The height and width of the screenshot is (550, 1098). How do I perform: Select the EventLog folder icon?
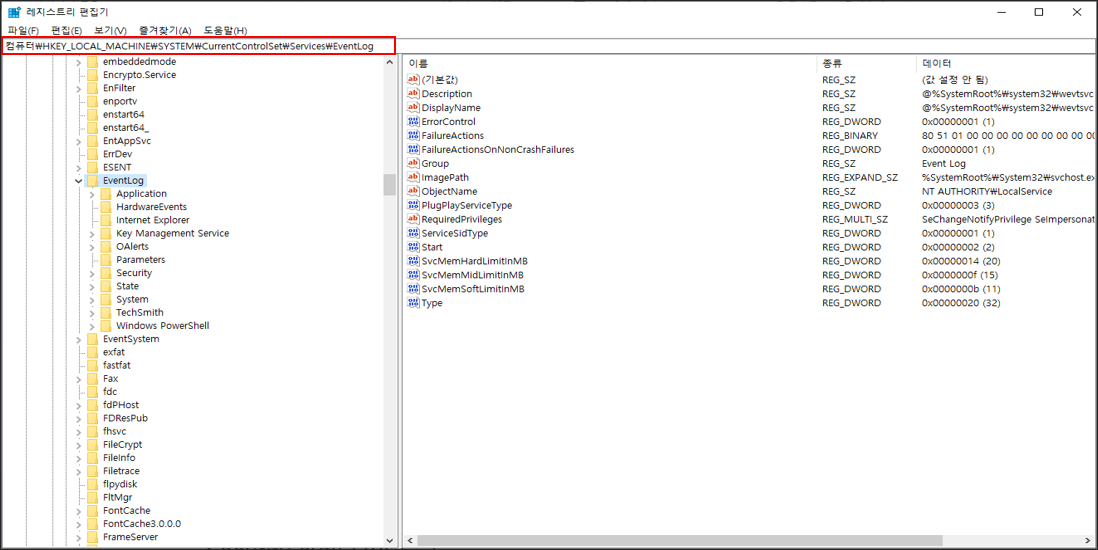pyautogui.click(x=92, y=181)
